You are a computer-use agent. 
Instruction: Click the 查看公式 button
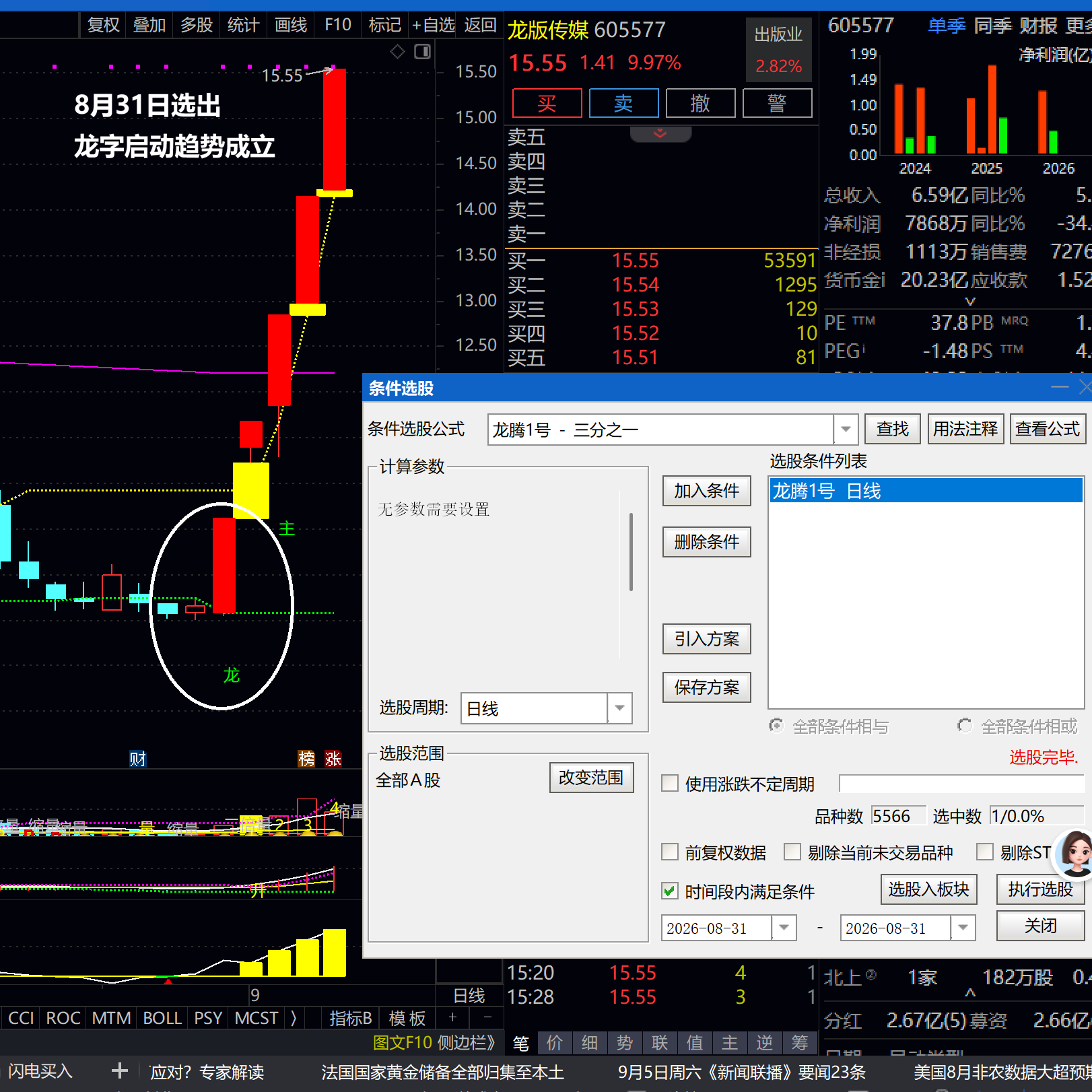tap(1047, 429)
